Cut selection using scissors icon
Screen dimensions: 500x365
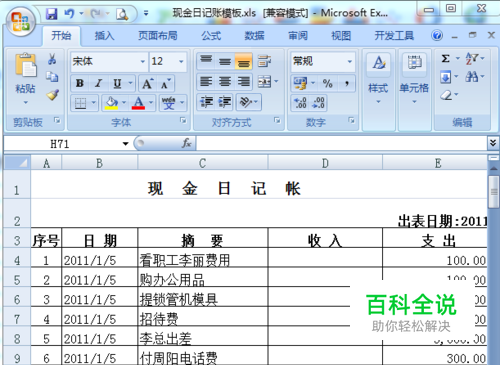coord(52,59)
